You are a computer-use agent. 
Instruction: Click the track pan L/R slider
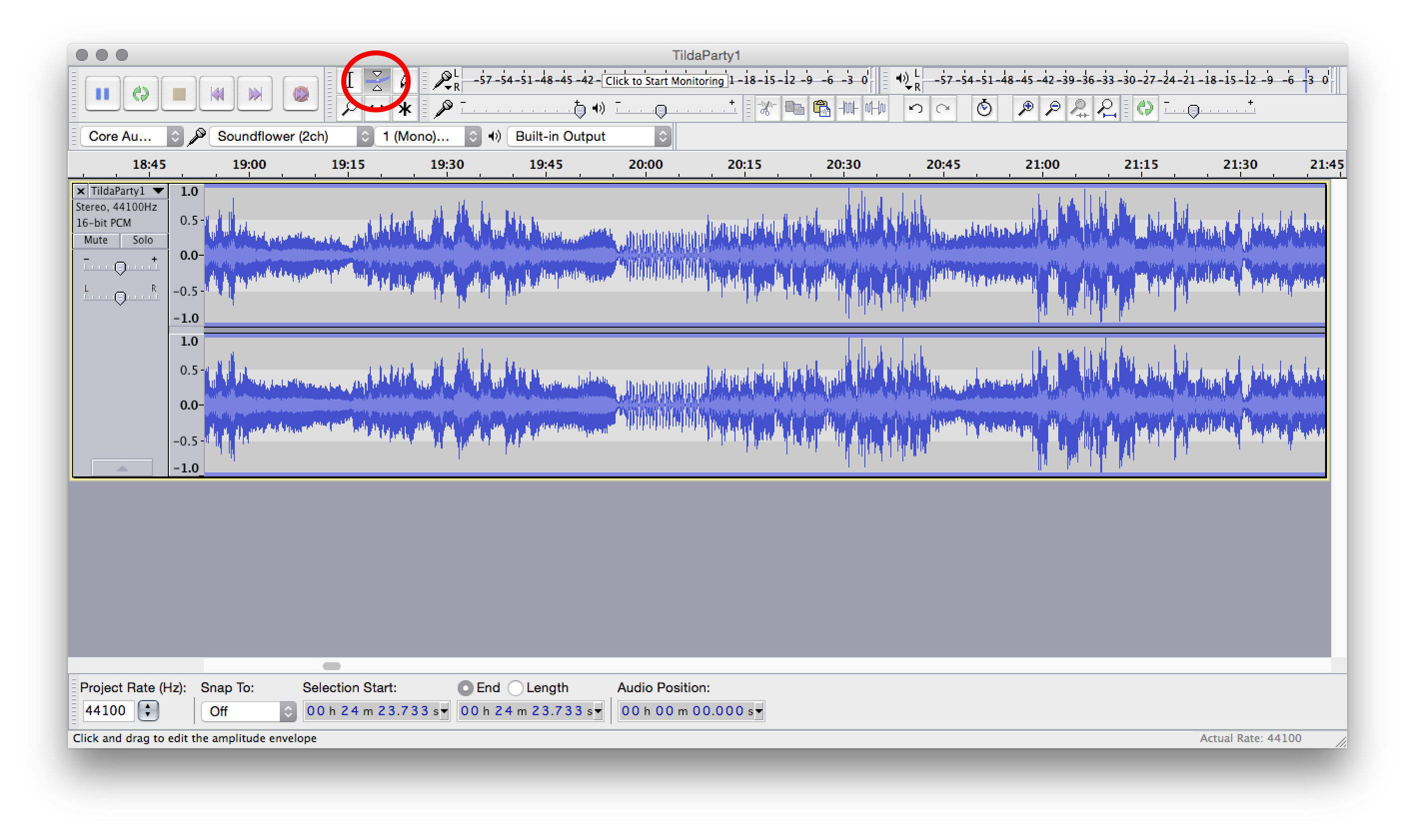120,296
